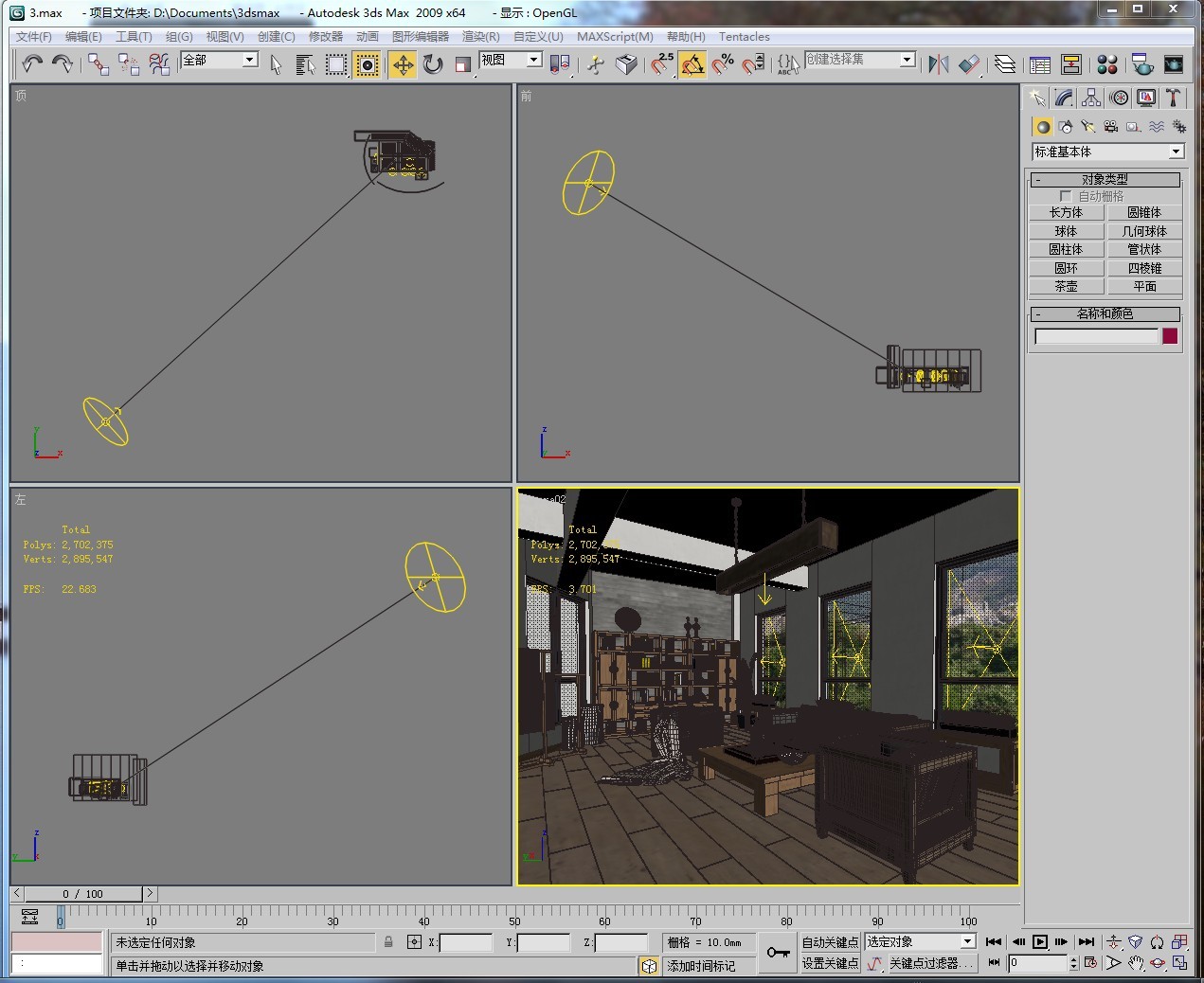Open 渲染(R) menu
Image resolution: width=1204 pixels, height=983 pixels.
(x=480, y=37)
